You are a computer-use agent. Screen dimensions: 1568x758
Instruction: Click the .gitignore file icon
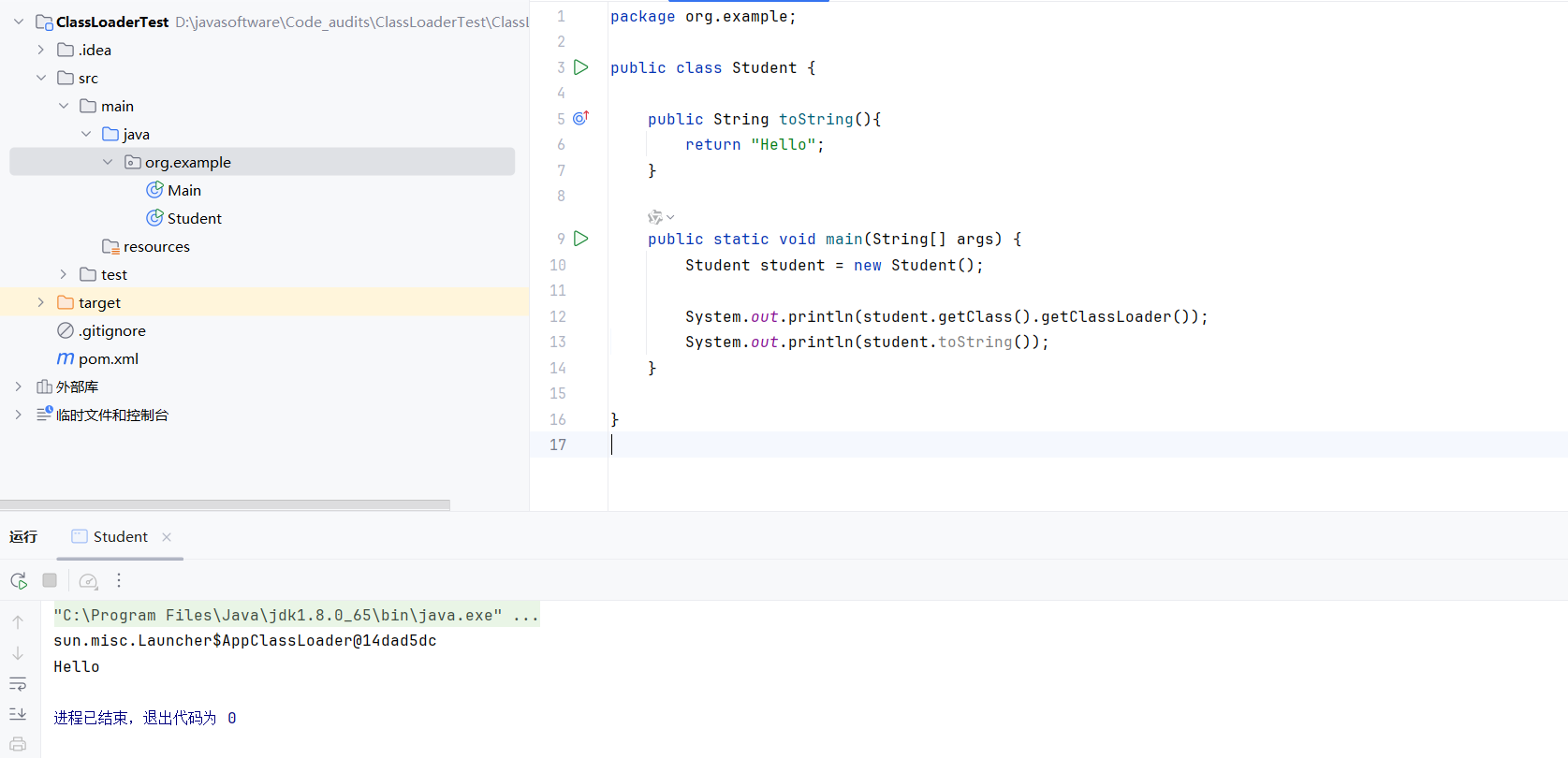pyautogui.click(x=66, y=330)
